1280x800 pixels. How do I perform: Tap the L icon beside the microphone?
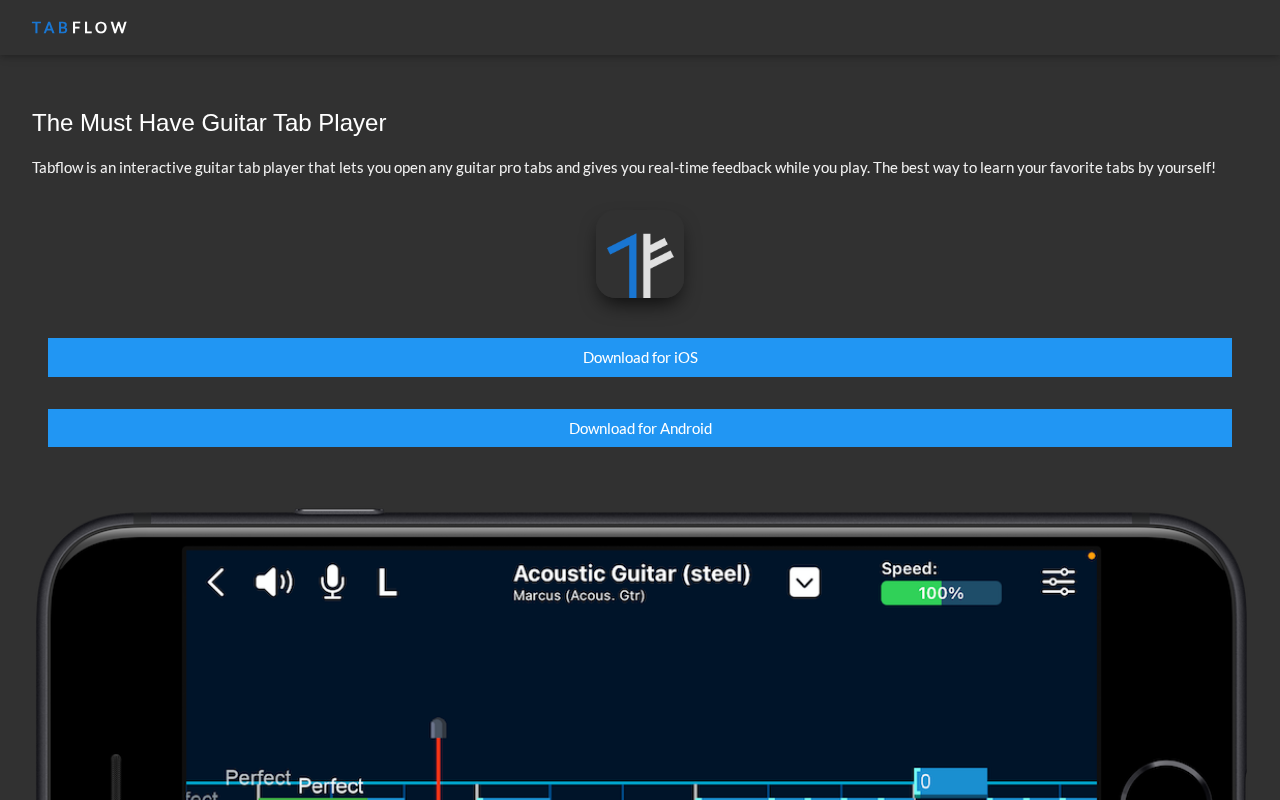pyautogui.click(x=387, y=582)
